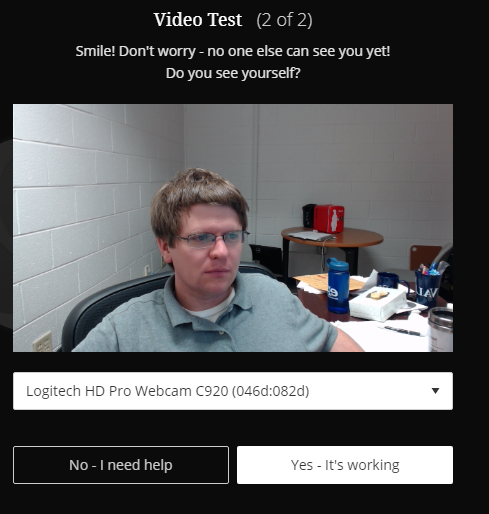Click the round wooden table in preview
Image resolution: width=489 pixels, height=514 pixels.
point(332,238)
